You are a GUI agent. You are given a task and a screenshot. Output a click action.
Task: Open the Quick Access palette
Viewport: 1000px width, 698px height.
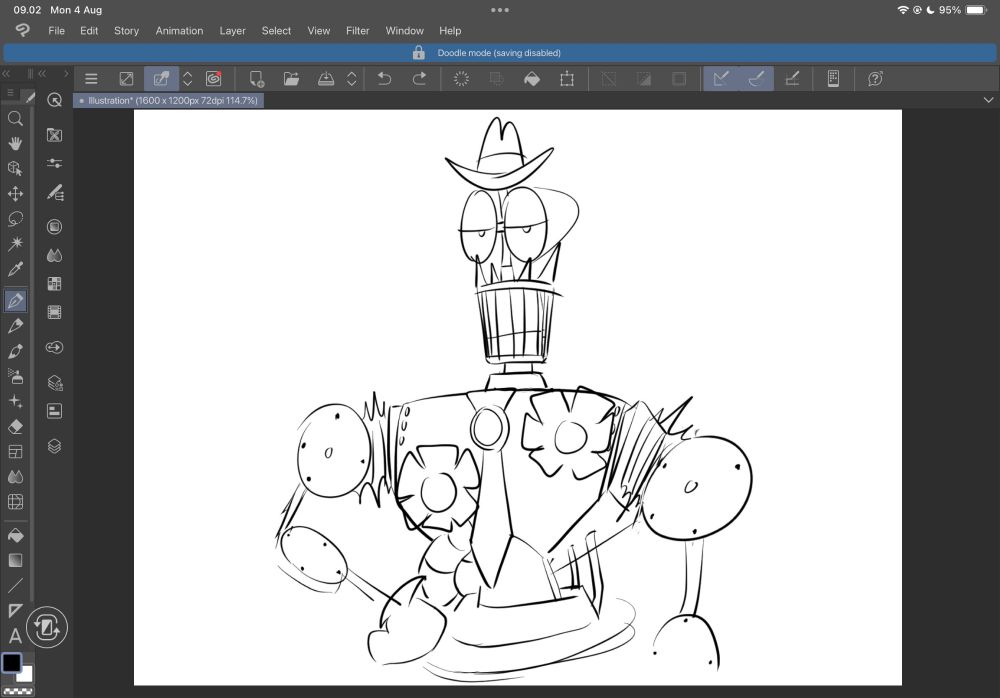pos(55,100)
